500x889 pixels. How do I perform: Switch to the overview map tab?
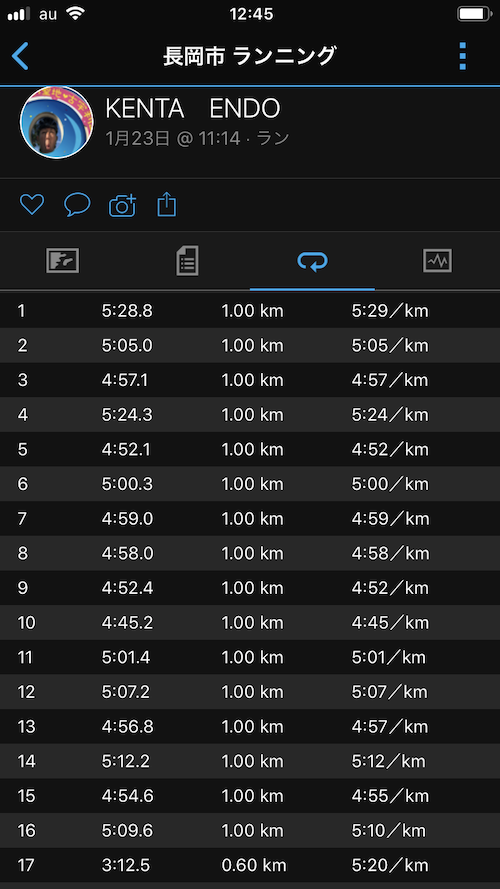coord(62,261)
